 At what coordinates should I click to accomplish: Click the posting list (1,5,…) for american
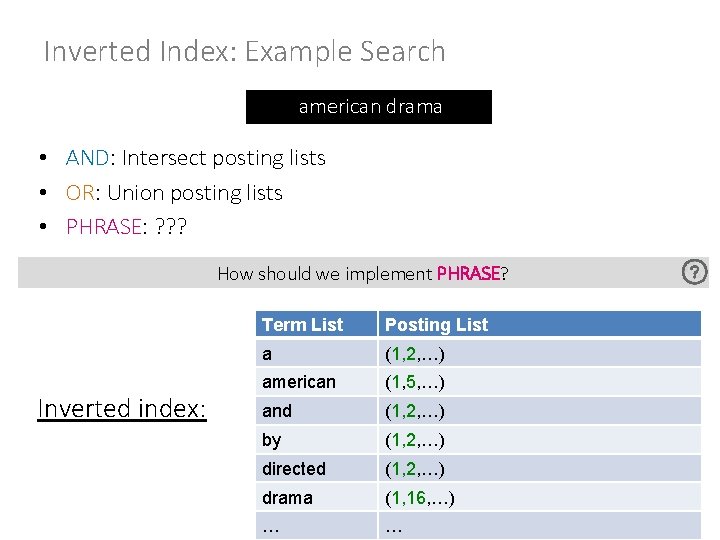click(415, 382)
